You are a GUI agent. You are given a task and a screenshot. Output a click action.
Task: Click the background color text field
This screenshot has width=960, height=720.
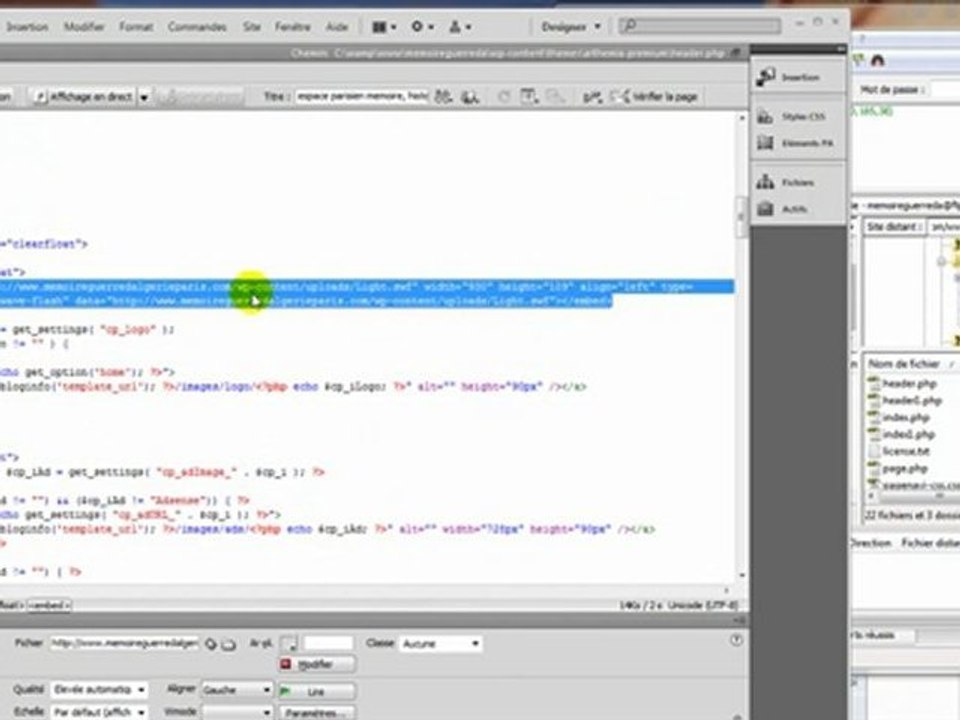click(328, 643)
